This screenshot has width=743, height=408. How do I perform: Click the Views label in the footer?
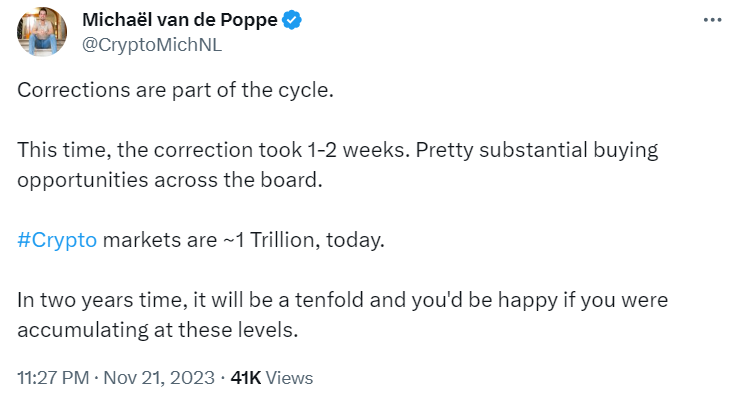(x=289, y=378)
